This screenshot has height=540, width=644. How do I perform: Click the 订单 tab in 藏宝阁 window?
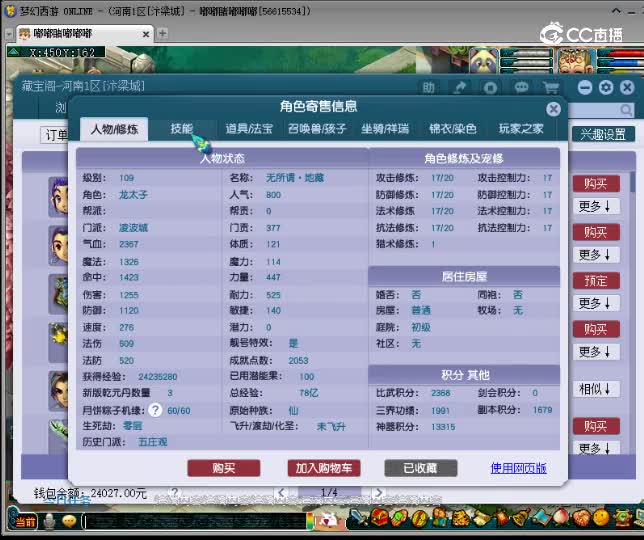[x=54, y=135]
